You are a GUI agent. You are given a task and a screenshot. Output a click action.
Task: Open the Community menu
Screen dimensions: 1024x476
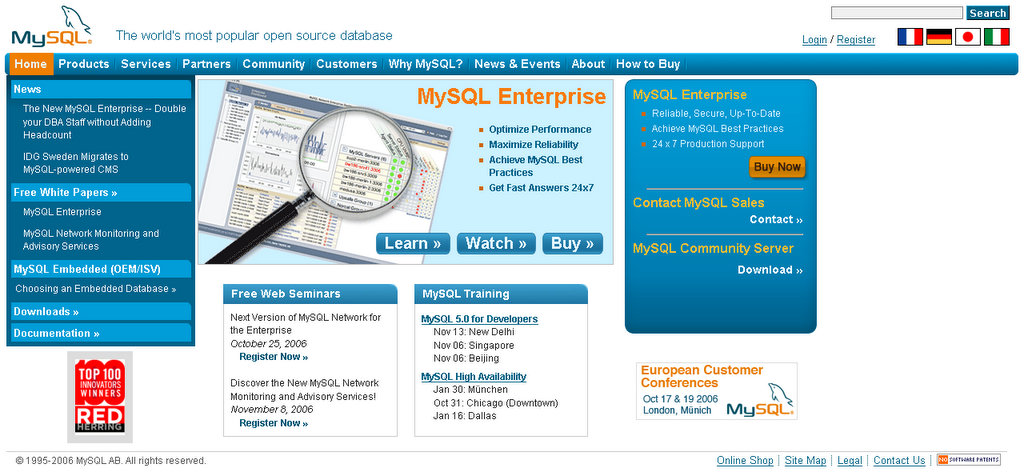[x=274, y=64]
